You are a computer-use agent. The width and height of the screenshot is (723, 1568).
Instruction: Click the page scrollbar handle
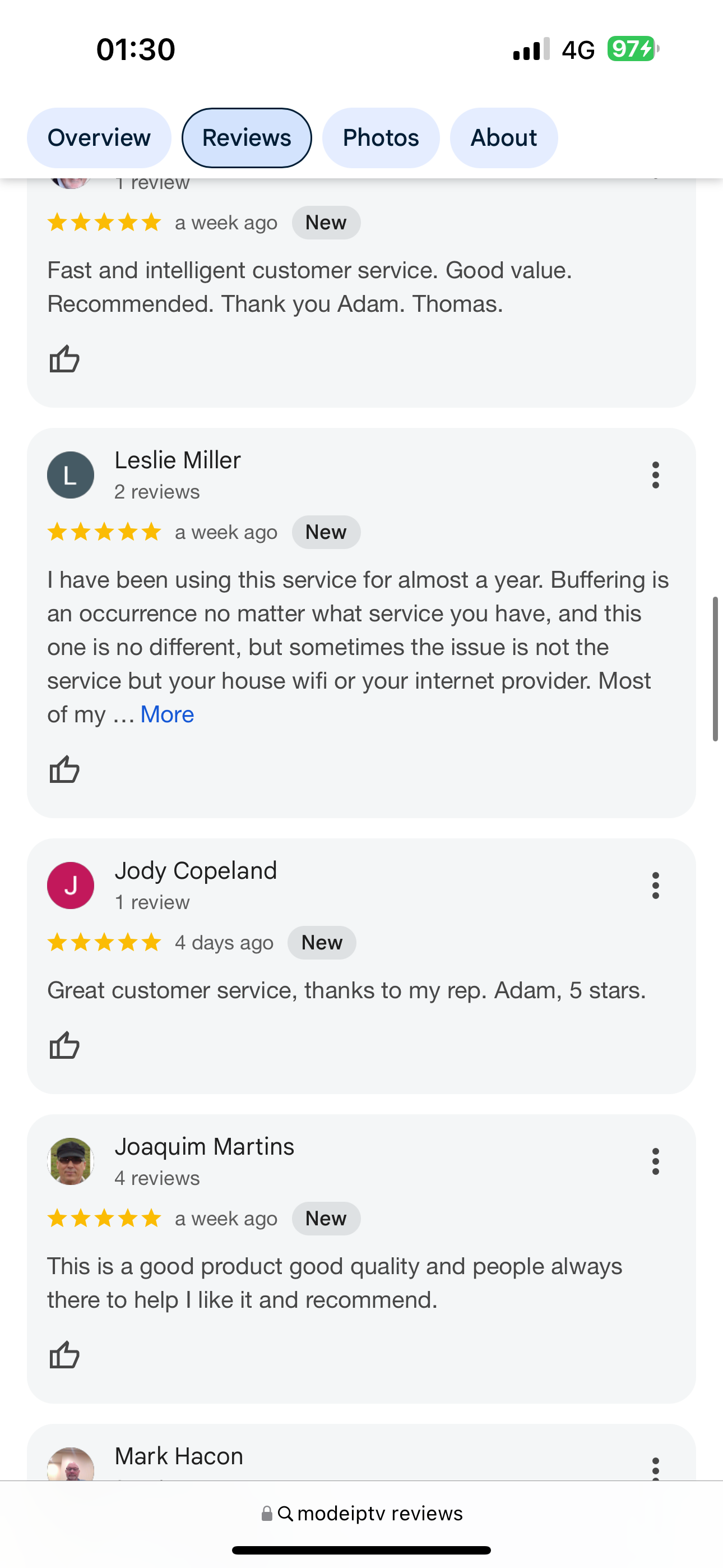click(715, 668)
